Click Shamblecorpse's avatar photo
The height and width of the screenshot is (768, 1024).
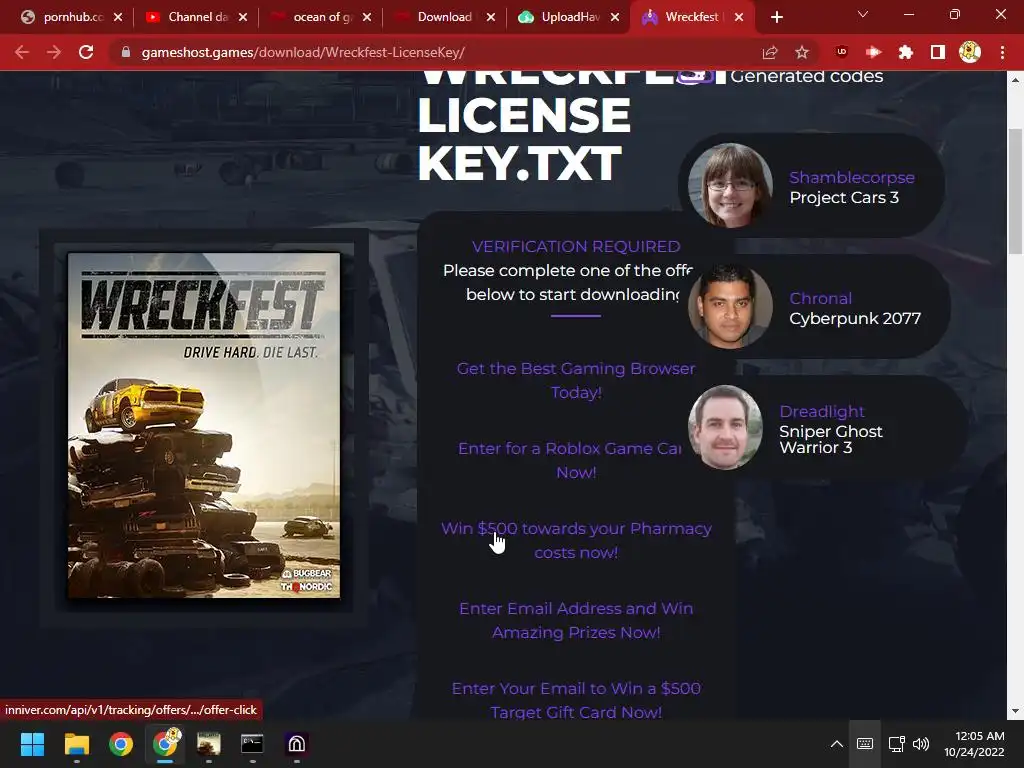point(730,185)
